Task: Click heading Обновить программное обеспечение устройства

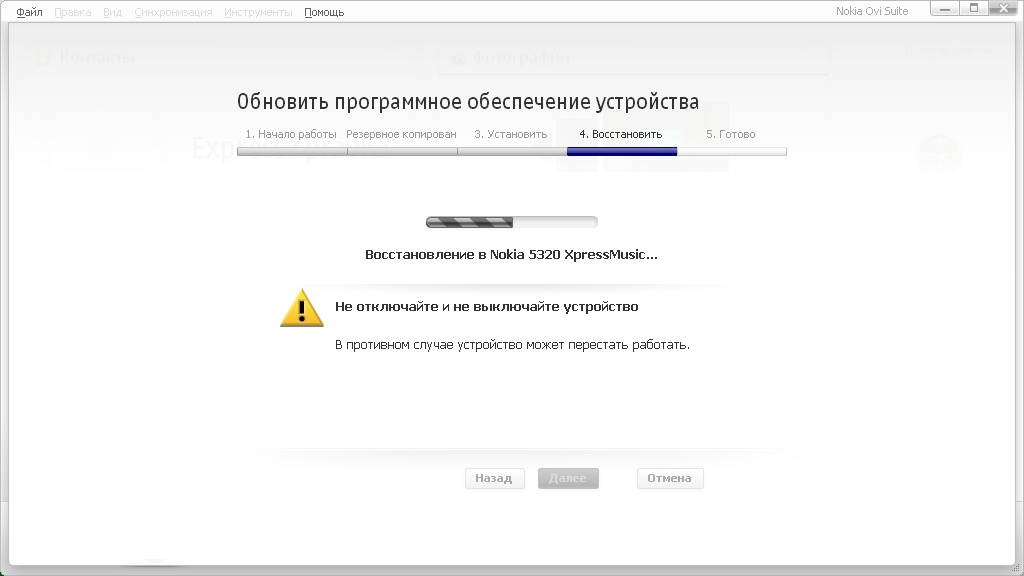Action: point(468,102)
